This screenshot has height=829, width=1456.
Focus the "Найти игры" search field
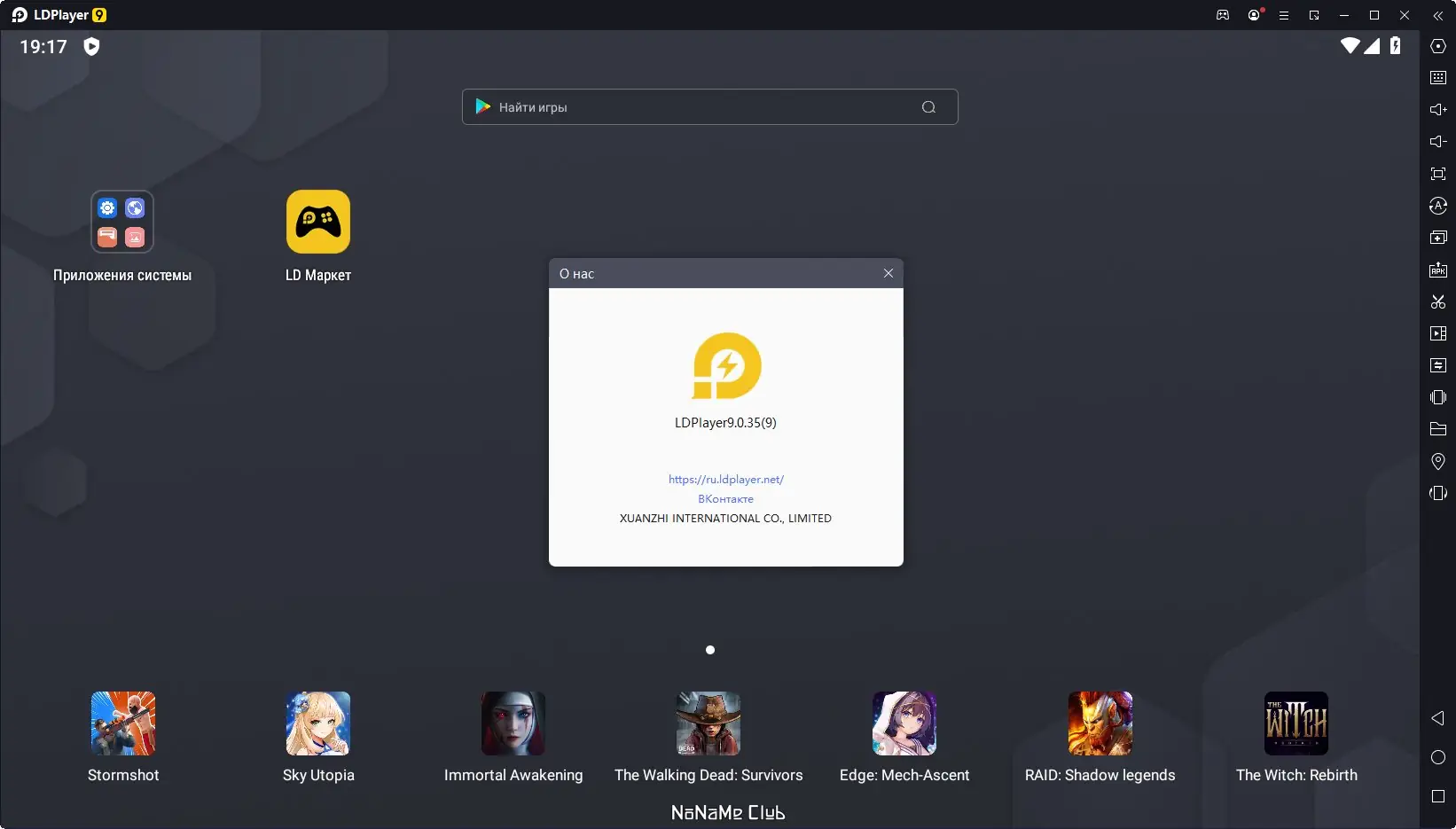709,107
